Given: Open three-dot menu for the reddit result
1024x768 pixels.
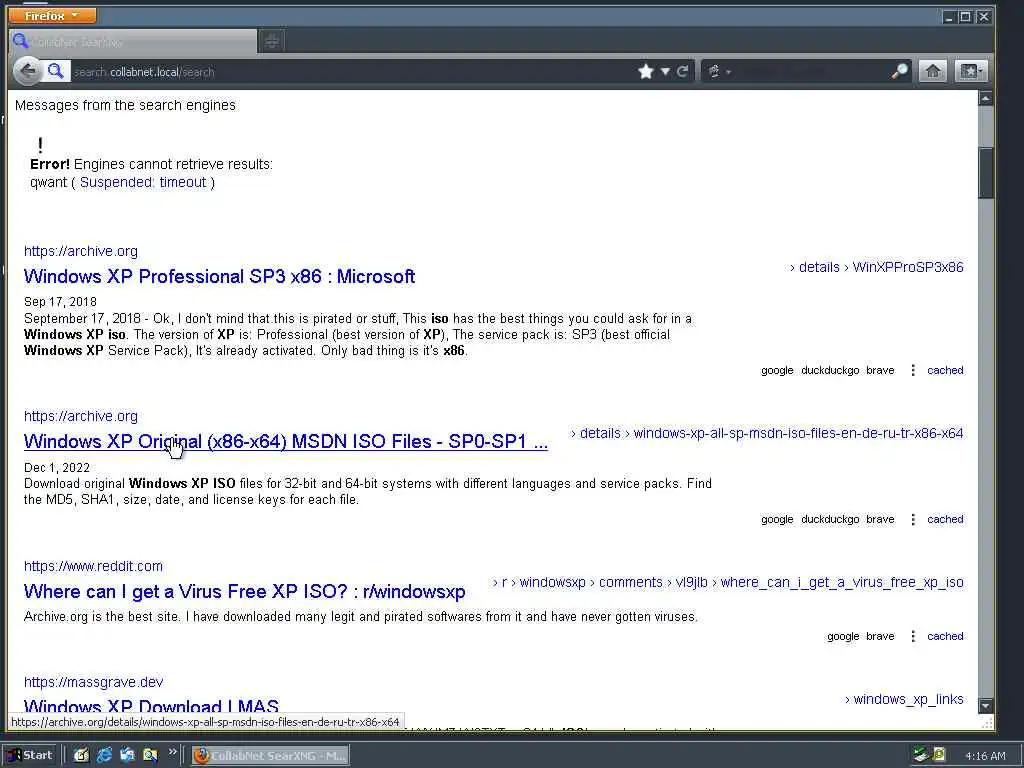Looking at the screenshot, I should click(x=912, y=636).
